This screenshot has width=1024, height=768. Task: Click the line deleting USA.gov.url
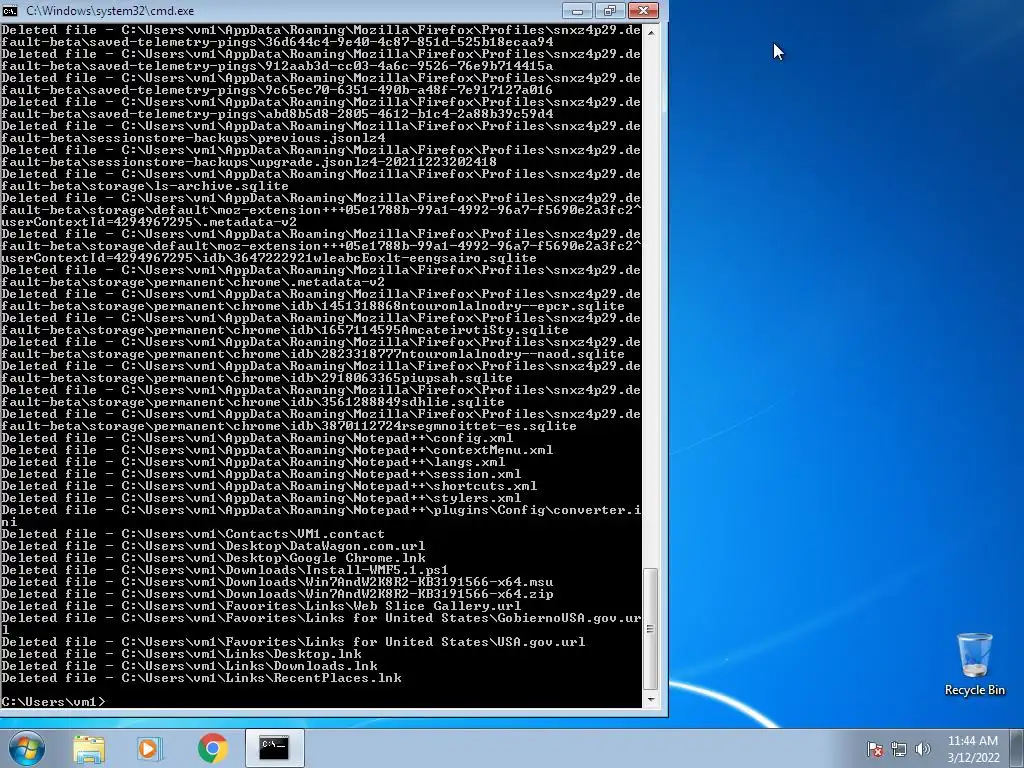pyautogui.click(x=293, y=642)
